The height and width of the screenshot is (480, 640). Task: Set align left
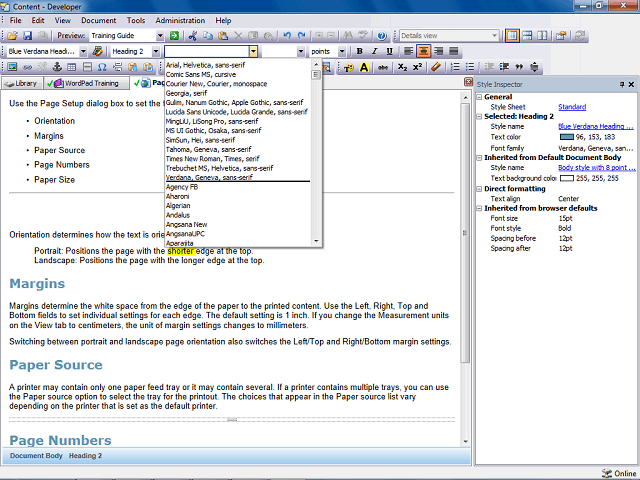(409, 51)
